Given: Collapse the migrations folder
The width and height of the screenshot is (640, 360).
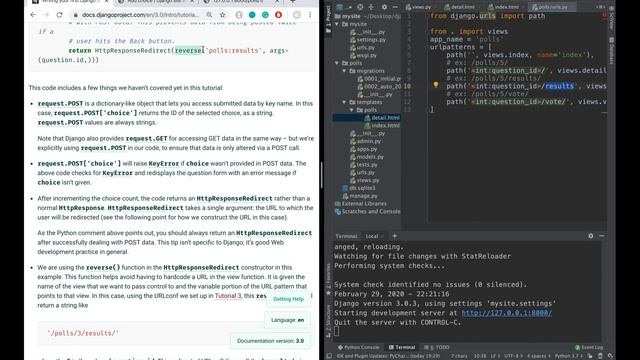Looking at the screenshot, I should 344,71.
